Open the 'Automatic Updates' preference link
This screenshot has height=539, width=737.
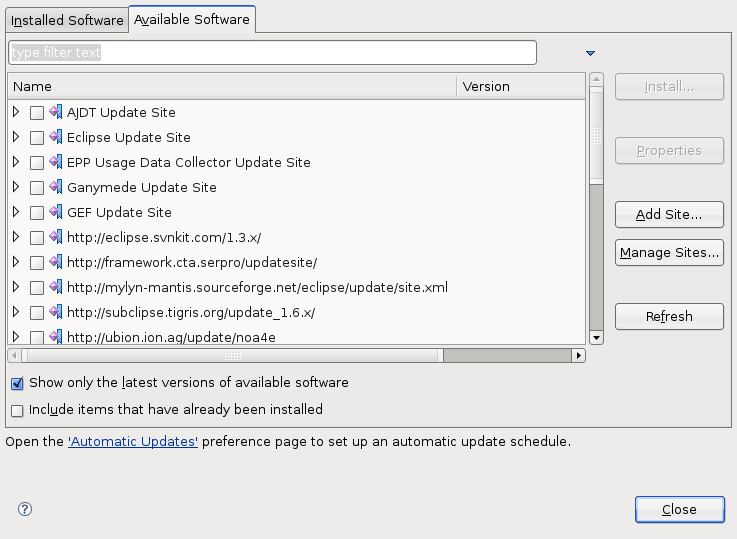tap(133, 441)
